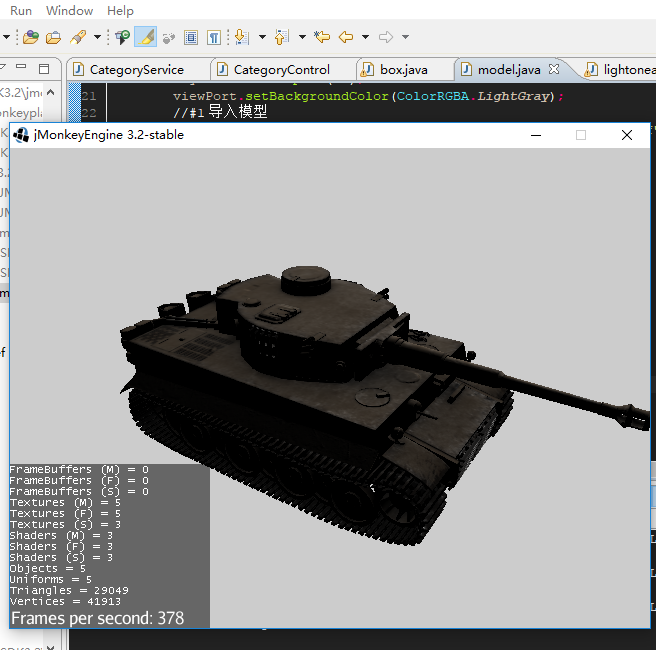The height and width of the screenshot is (650, 656).
Task: Jump to Previous Annotation icon
Action: [282, 37]
